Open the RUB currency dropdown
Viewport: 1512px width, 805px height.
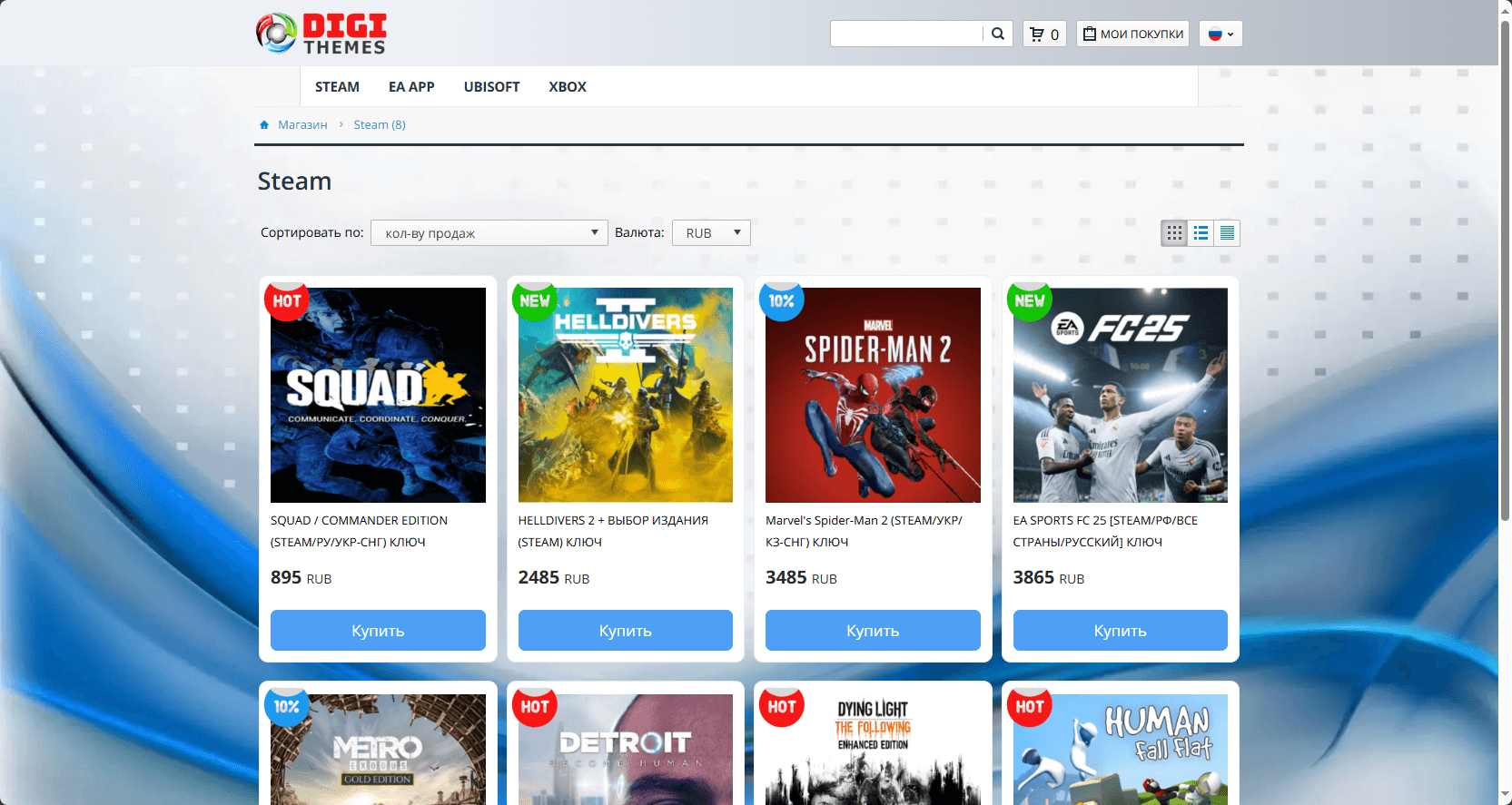pos(711,233)
